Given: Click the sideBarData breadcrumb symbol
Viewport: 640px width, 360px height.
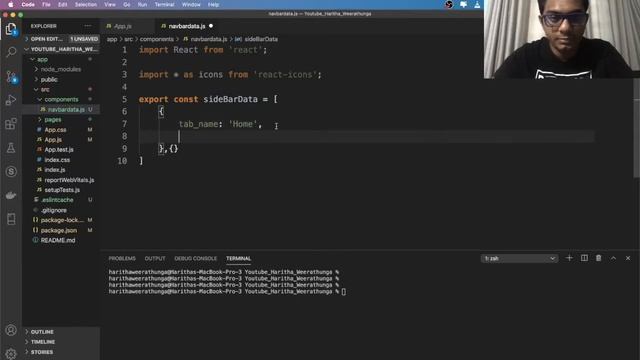Looking at the screenshot, I should (x=261, y=39).
